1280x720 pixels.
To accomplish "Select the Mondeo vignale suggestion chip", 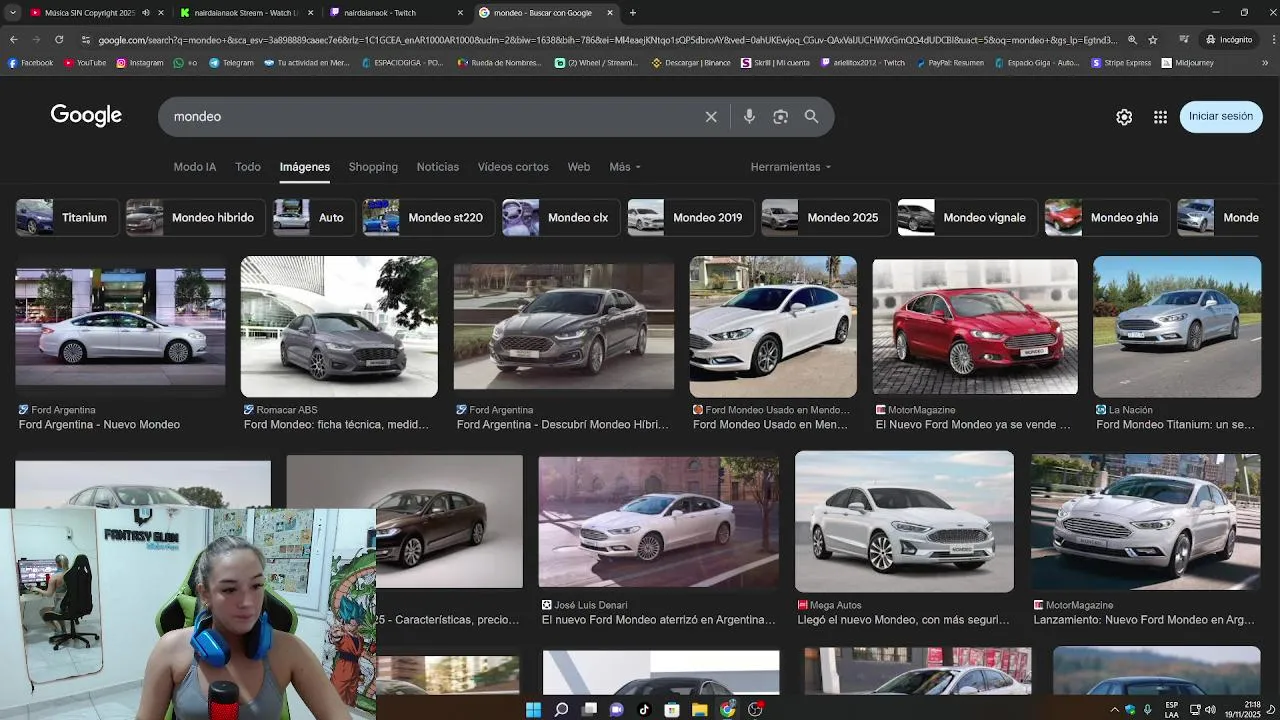I will tap(968, 218).
